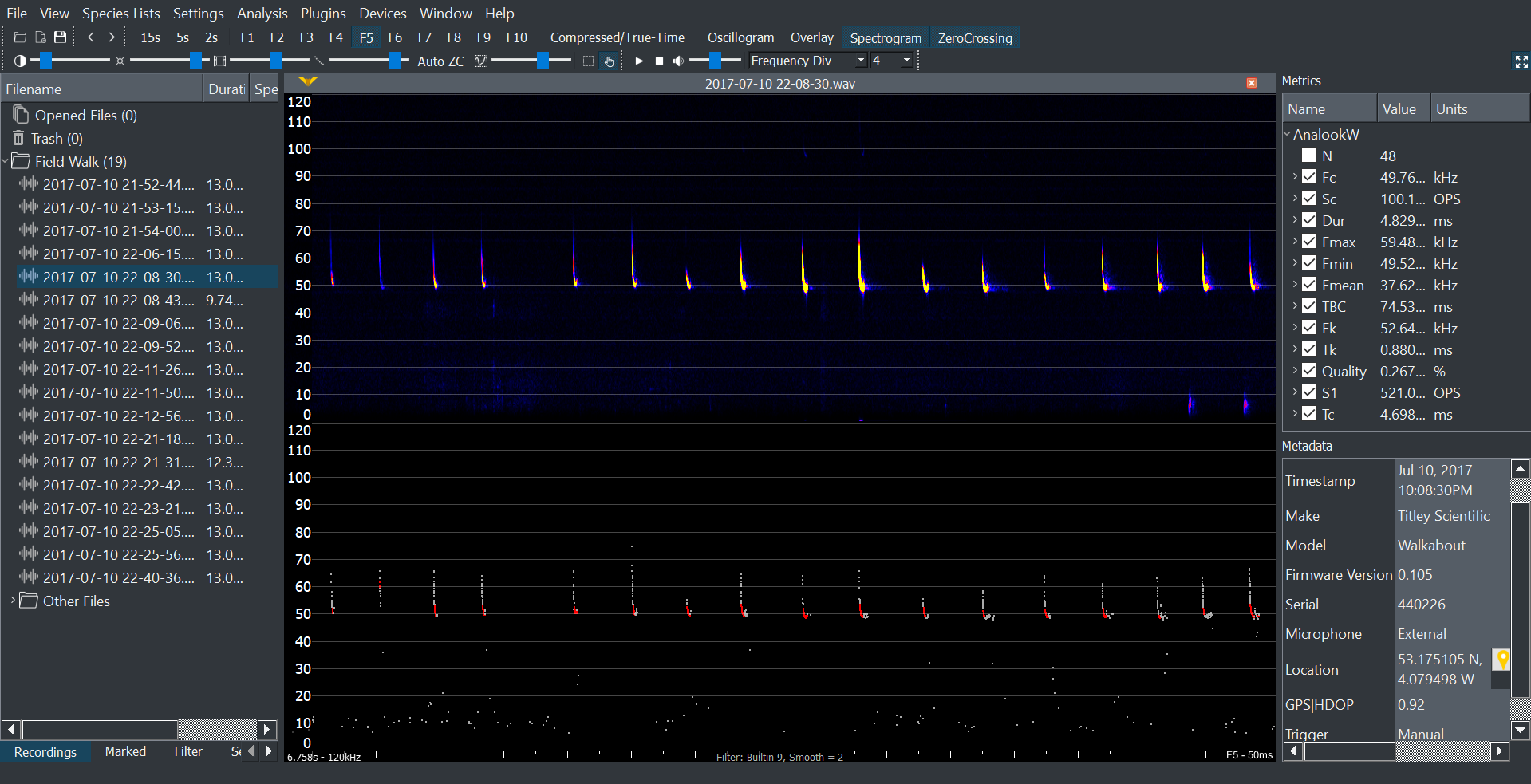Click the Compressed/True-Time button
The height and width of the screenshot is (784, 1531).
pos(617,37)
